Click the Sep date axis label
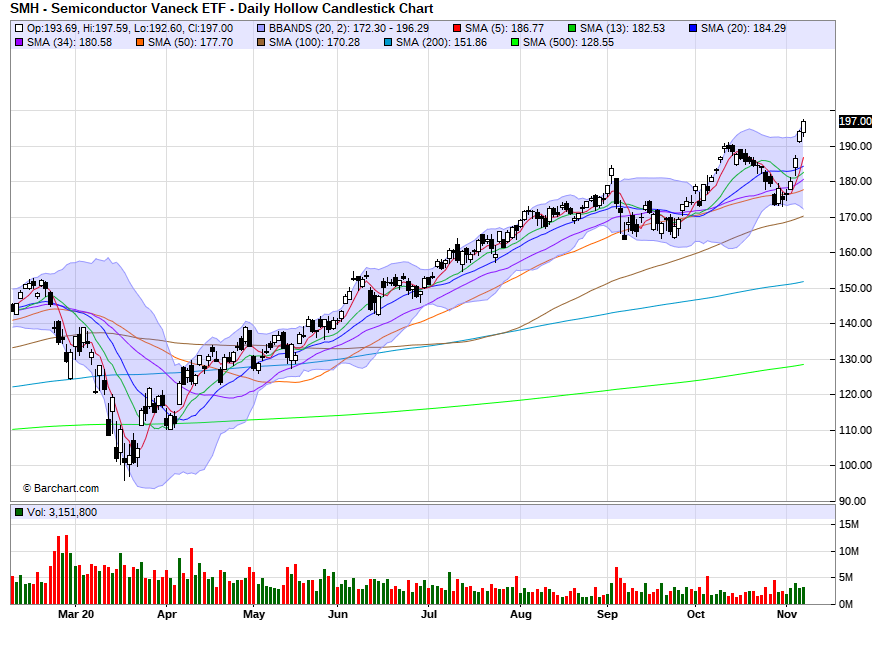 (607, 614)
